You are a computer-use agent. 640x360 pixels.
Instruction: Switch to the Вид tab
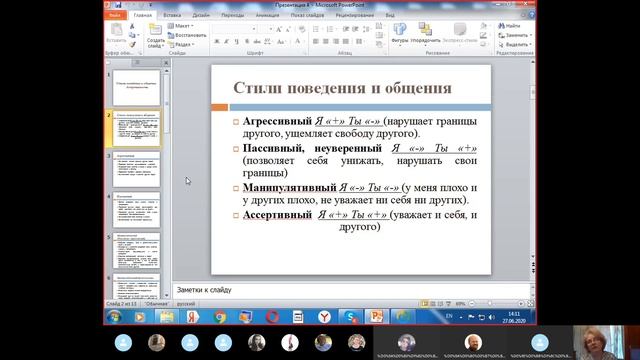click(x=390, y=15)
